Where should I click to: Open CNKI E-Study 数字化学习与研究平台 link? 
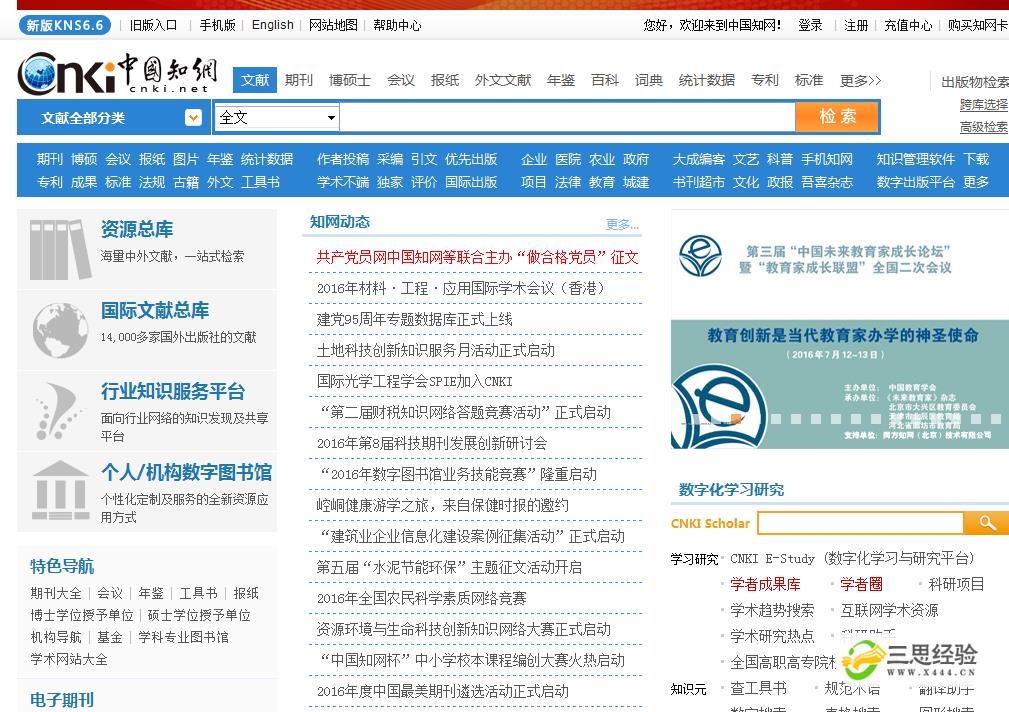pos(852,558)
